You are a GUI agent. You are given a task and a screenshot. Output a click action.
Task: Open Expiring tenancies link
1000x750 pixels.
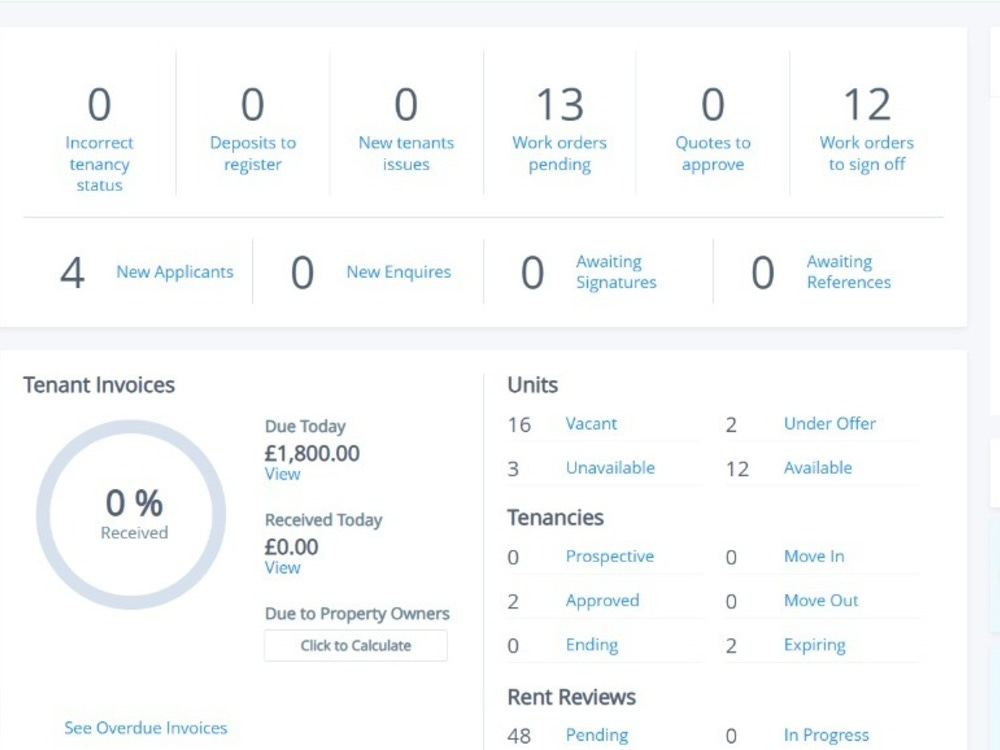coord(814,645)
